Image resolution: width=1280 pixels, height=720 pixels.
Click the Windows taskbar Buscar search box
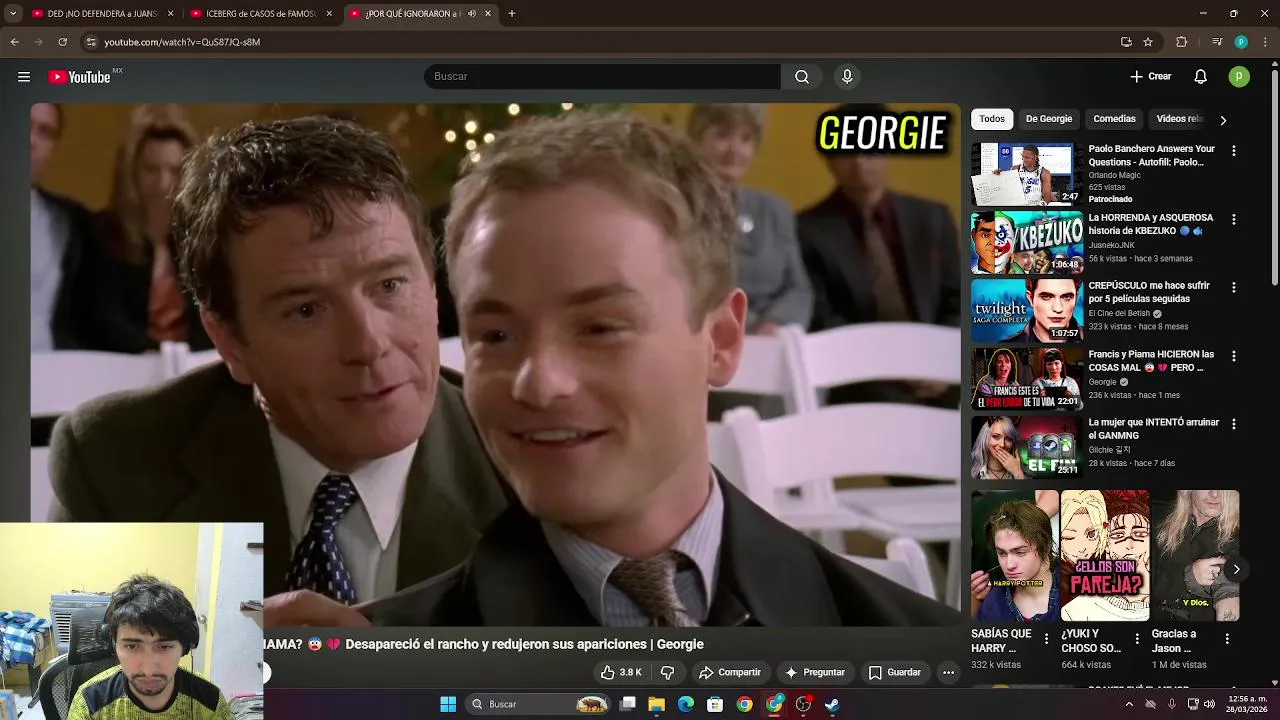[x=539, y=705]
